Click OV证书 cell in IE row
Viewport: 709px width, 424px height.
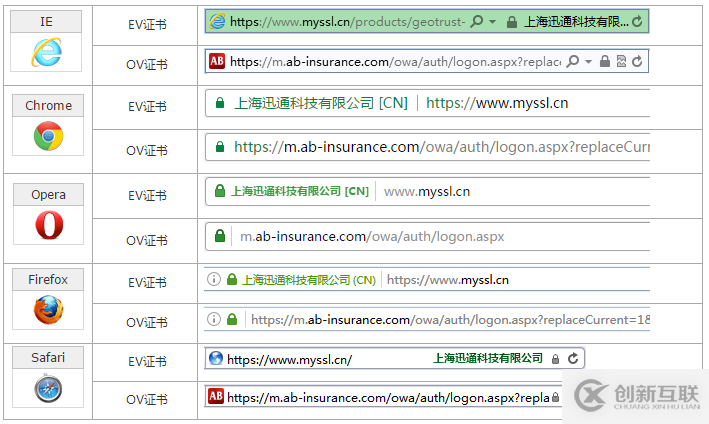click(147, 65)
